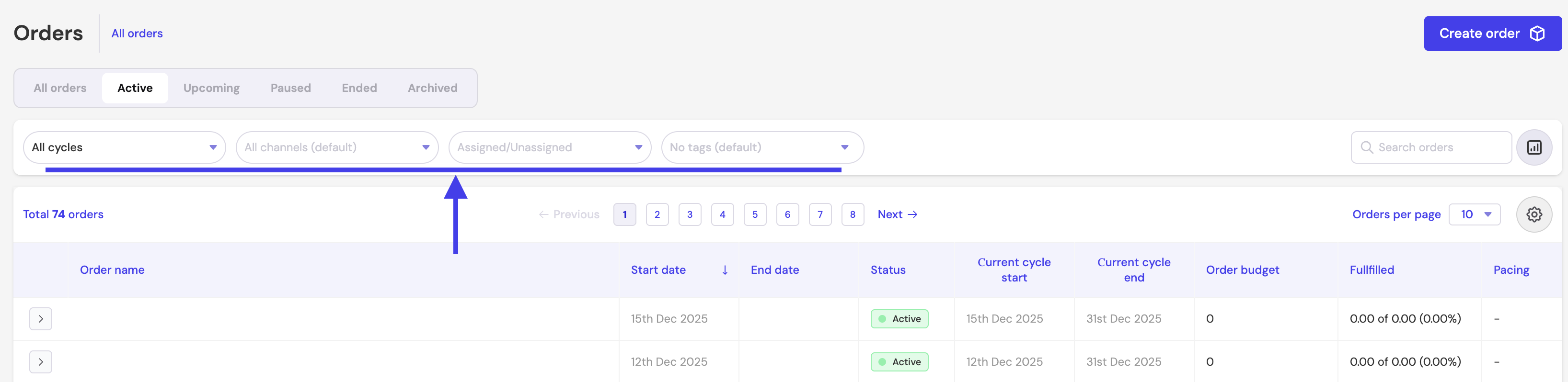Select the Archived tab
Screen dimensions: 1568x382
click(x=432, y=88)
